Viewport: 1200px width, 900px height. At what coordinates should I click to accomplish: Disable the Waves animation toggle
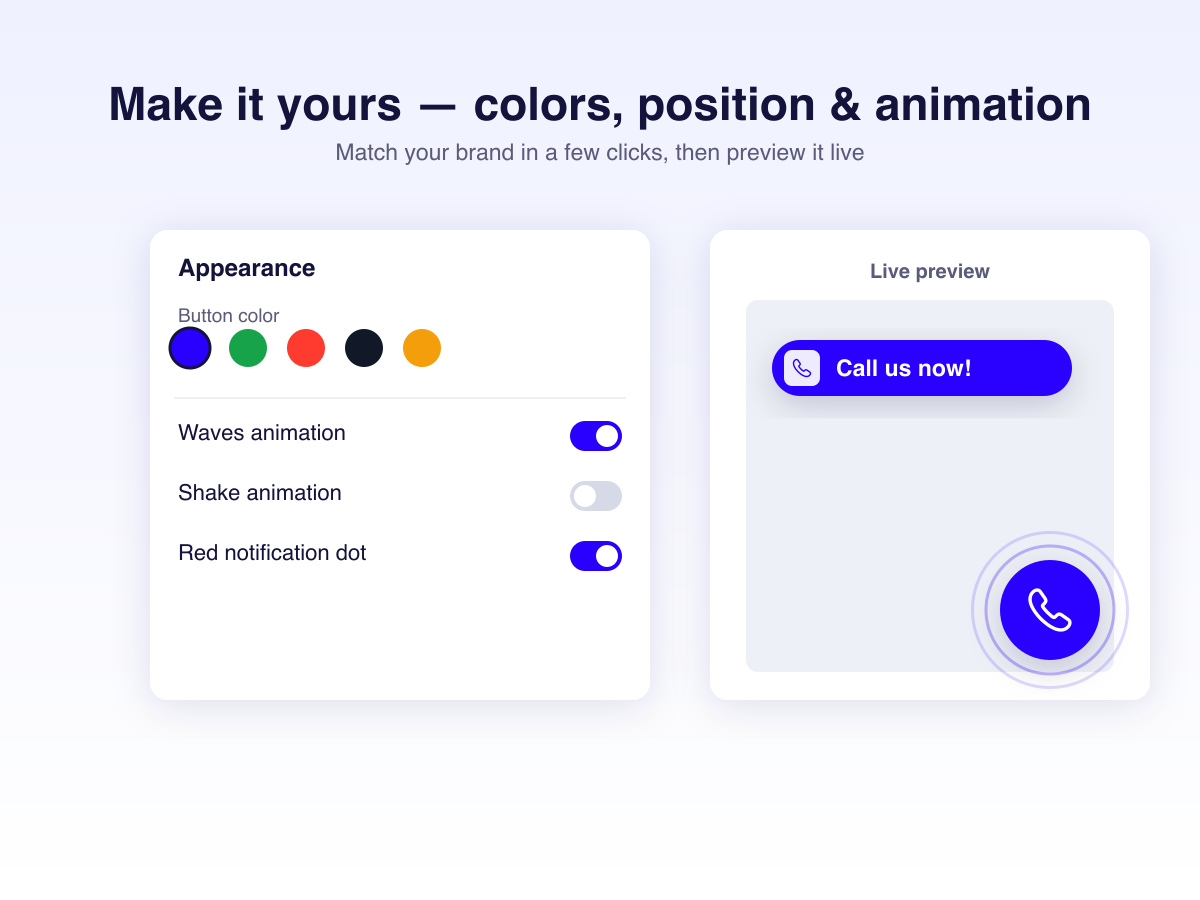click(596, 436)
